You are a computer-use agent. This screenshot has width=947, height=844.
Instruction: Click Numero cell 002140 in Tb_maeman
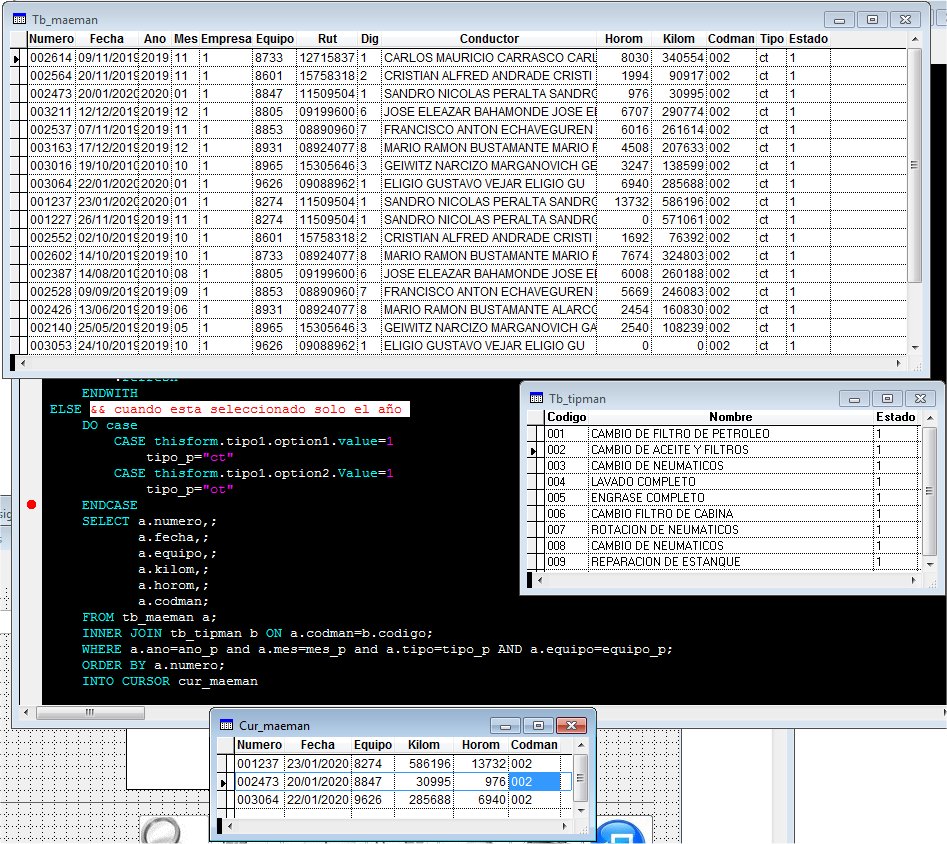pos(51,327)
